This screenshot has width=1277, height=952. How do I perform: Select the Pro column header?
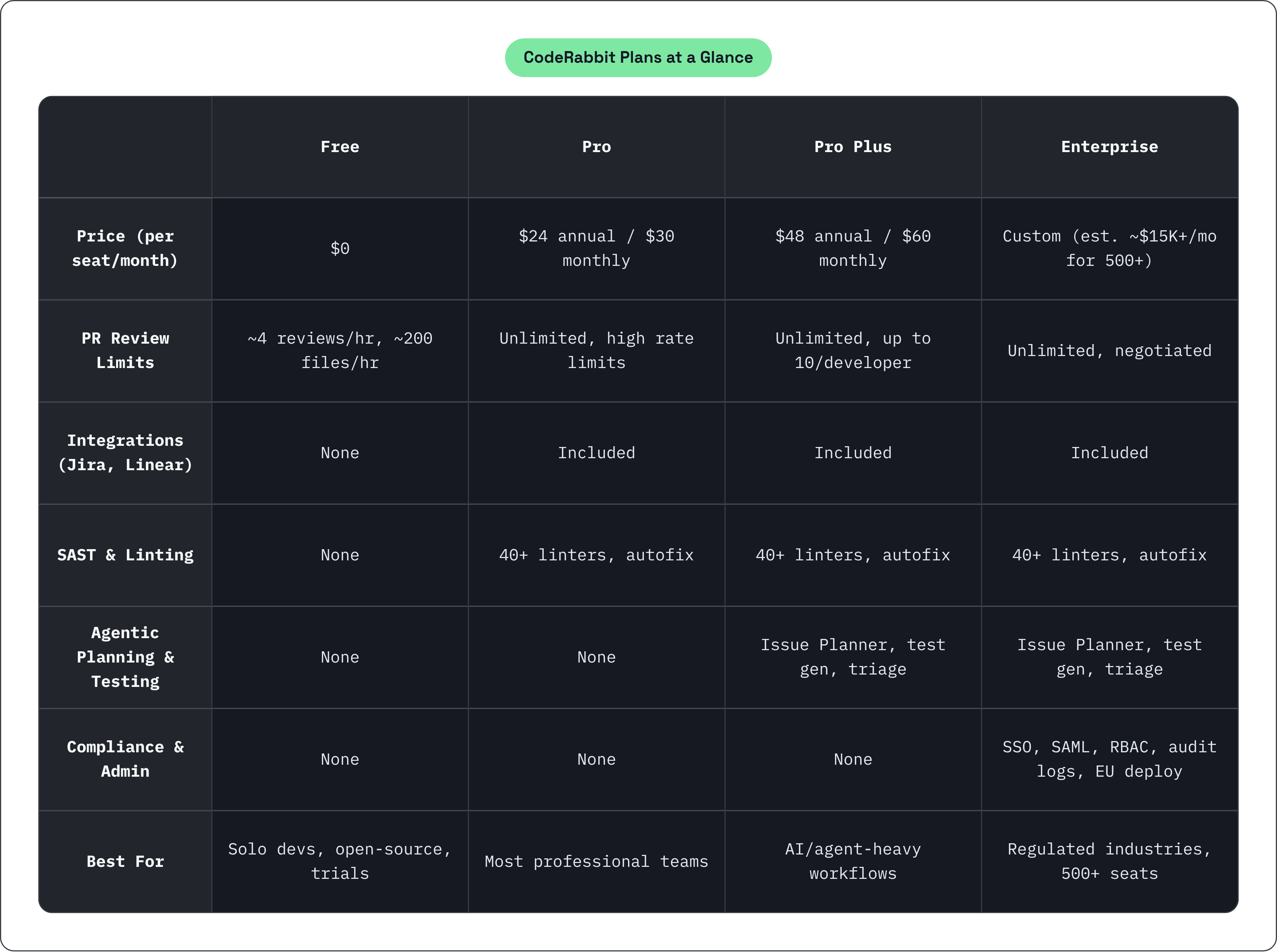coord(596,147)
